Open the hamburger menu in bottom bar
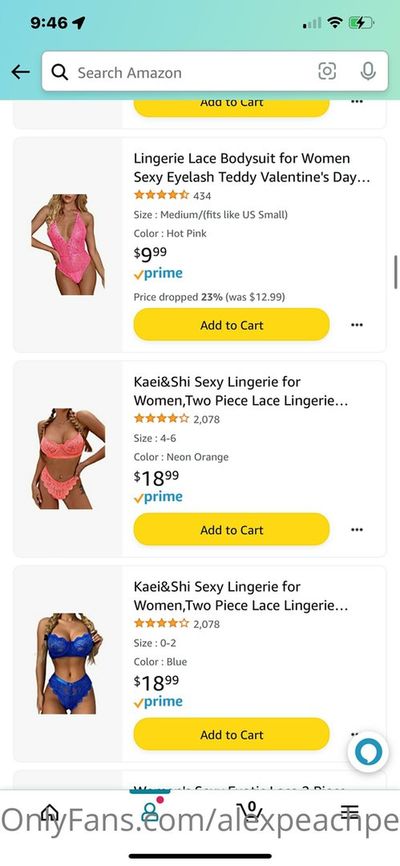The height and width of the screenshot is (866, 400). point(350,811)
